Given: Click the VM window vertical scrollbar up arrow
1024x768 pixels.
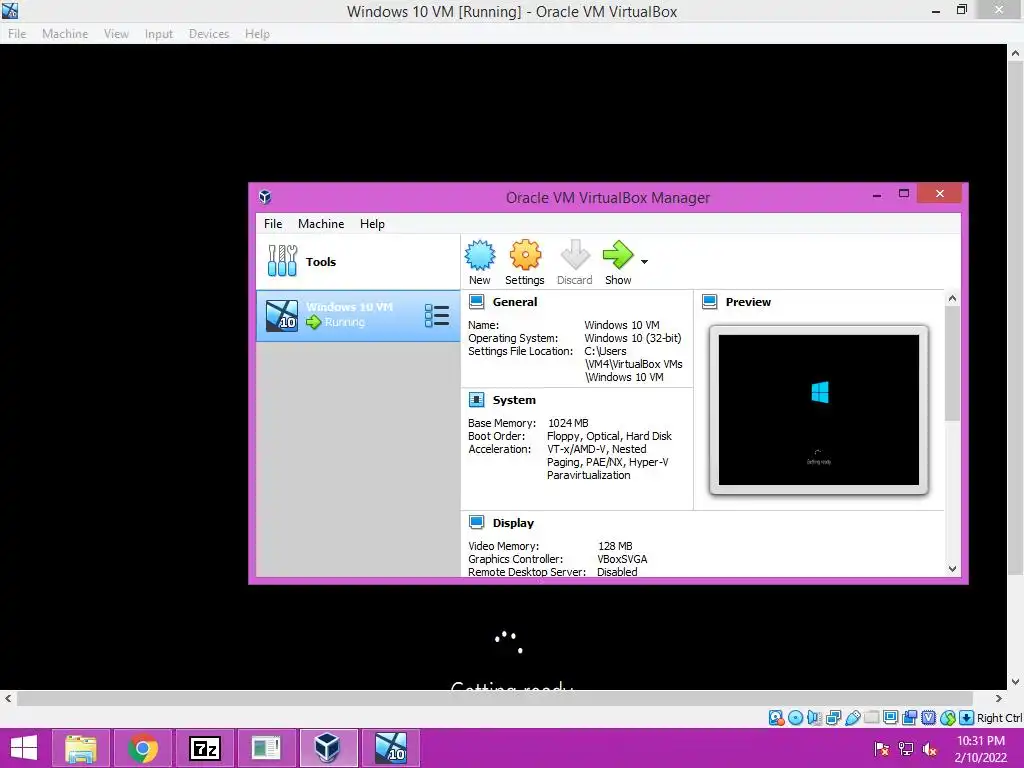Looking at the screenshot, I should (1016, 54).
